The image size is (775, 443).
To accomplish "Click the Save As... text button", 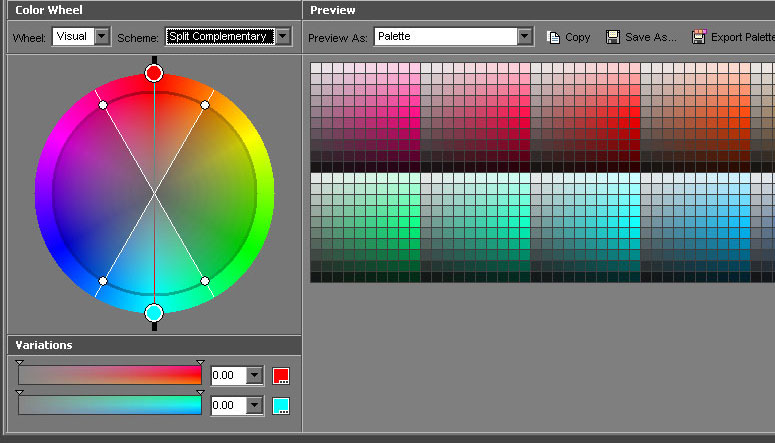I will [x=650, y=37].
